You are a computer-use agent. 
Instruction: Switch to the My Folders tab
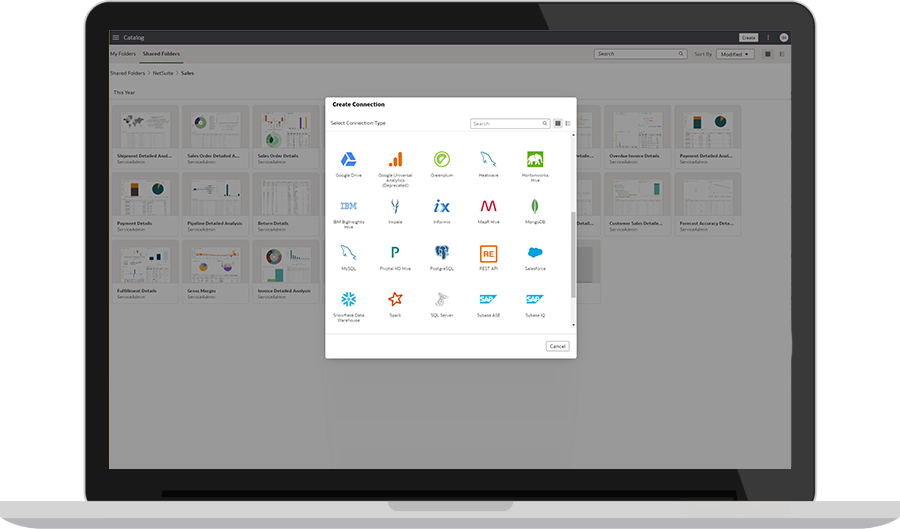(123, 54)
